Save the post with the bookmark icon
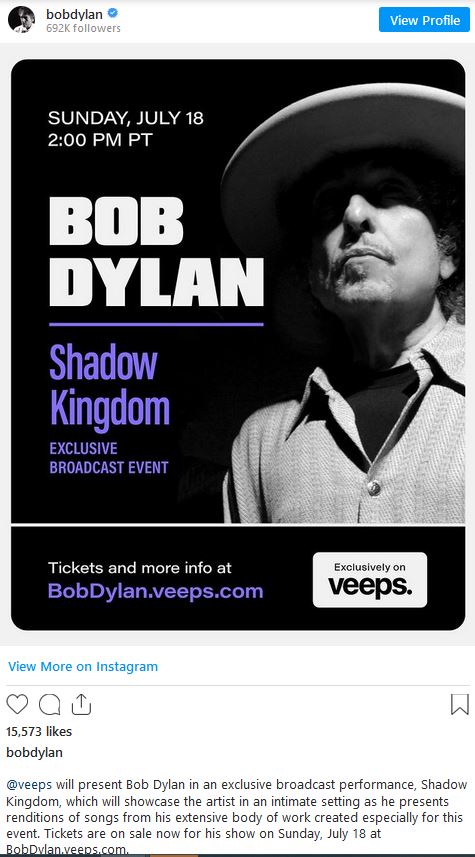 pyautogui.click(x=460, y=704)
